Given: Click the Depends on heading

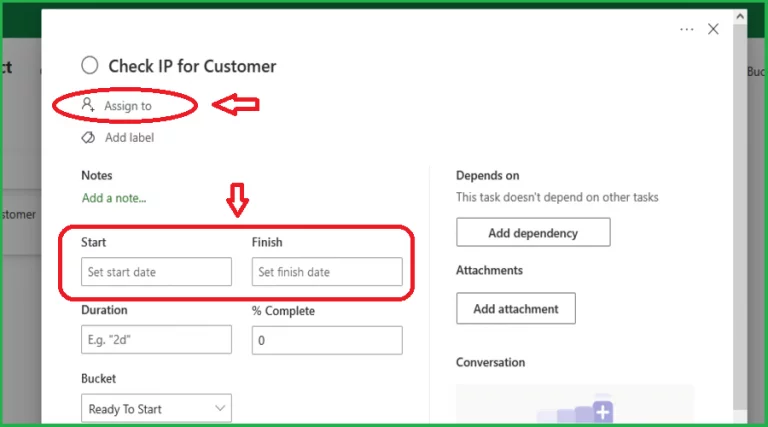Looking at the screenshot, I should [487, 175].
